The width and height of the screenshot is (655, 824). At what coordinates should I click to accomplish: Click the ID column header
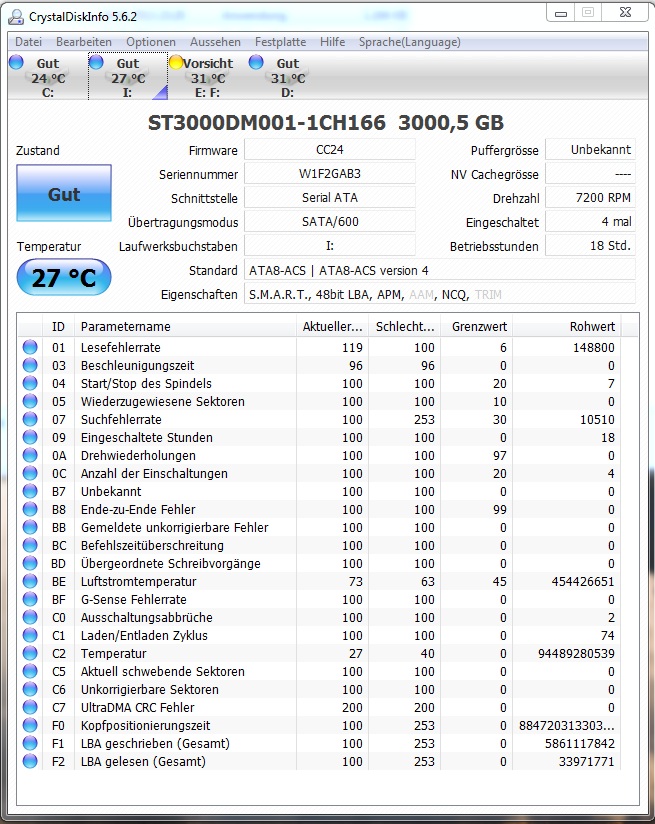(x=58, y=326)
